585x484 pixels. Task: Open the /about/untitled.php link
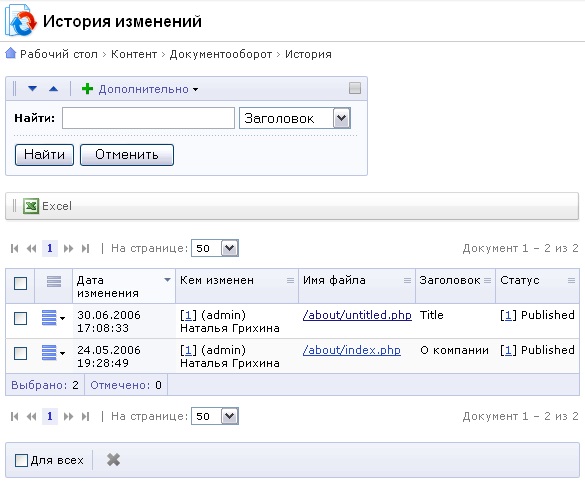click(x=357, y=315)
